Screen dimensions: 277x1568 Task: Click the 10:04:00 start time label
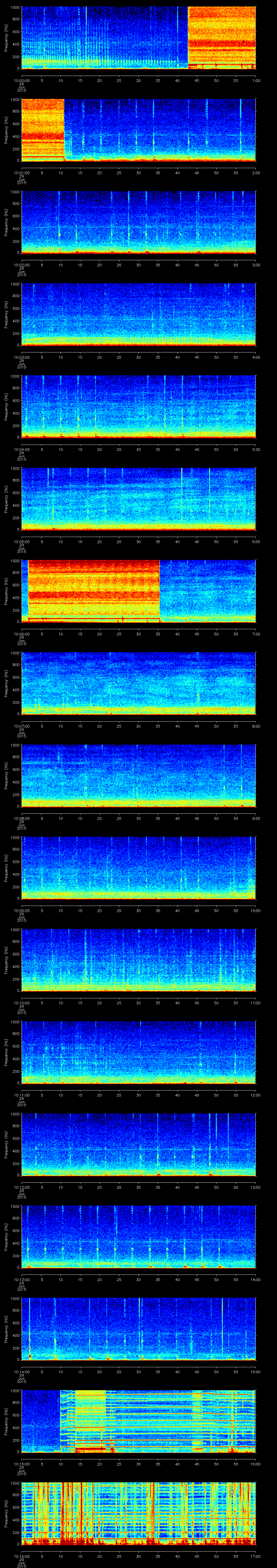point(21,449)
